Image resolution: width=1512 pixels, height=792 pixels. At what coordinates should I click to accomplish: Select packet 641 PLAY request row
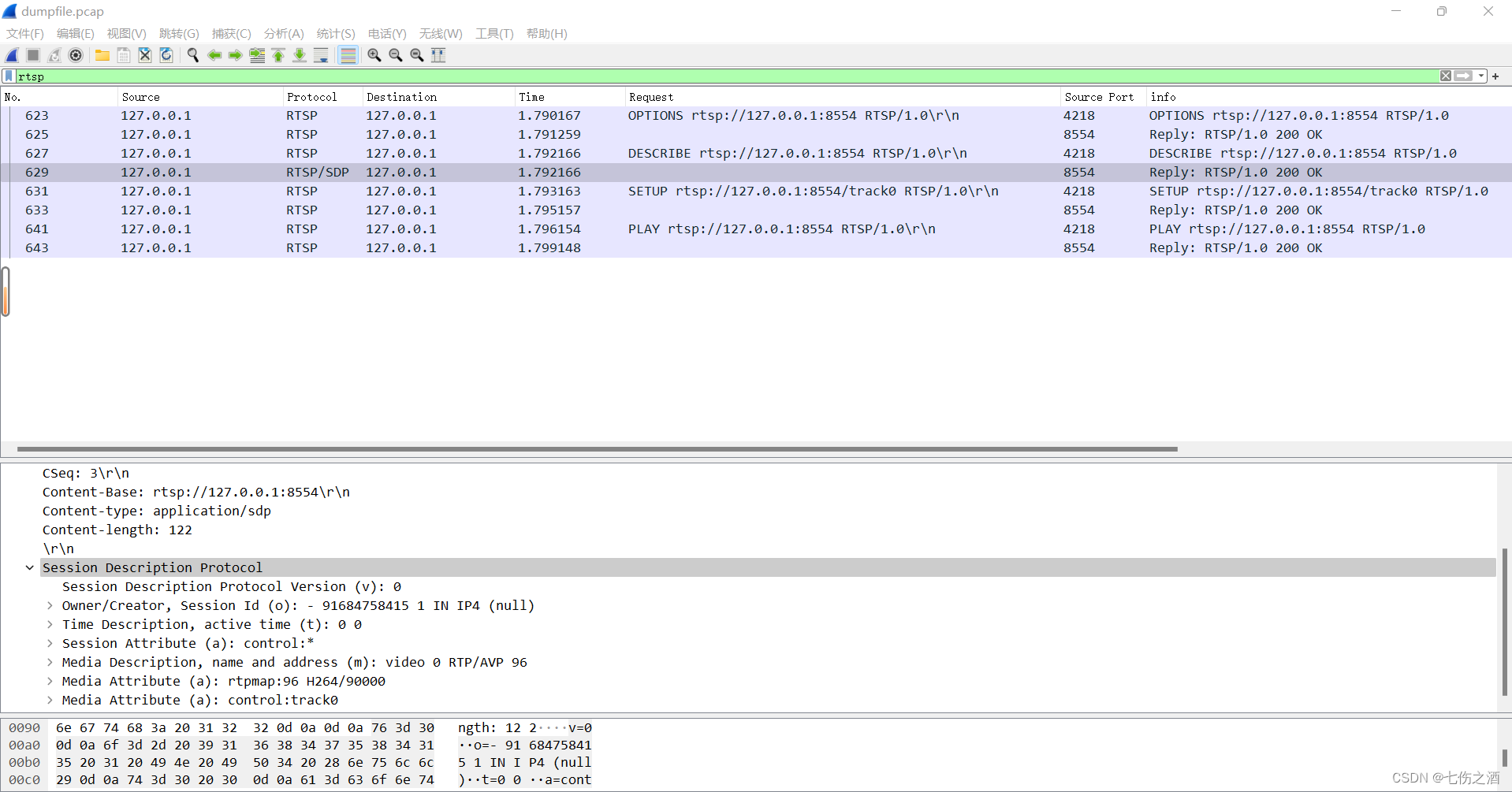pyautogui.click(x=757, y=229)
